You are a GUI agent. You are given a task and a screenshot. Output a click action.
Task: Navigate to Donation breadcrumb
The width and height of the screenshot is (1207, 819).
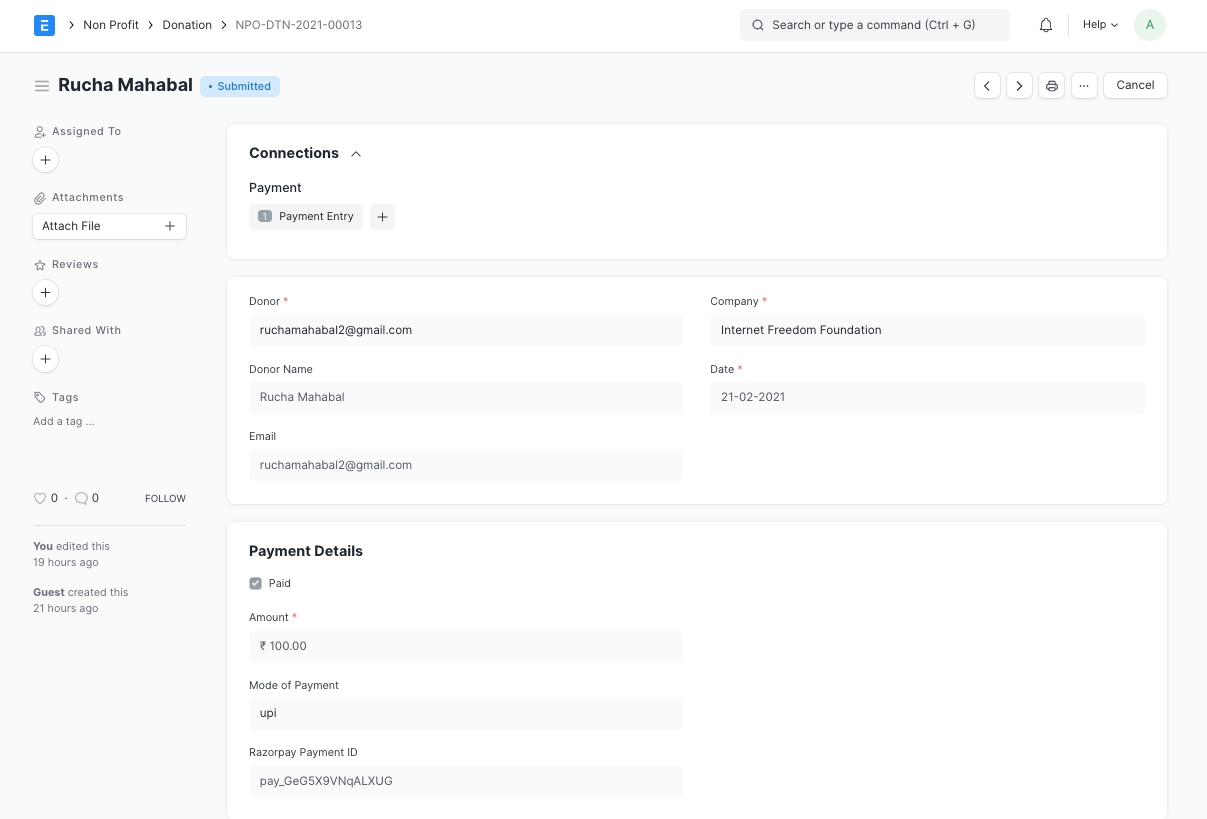point(187,25)
